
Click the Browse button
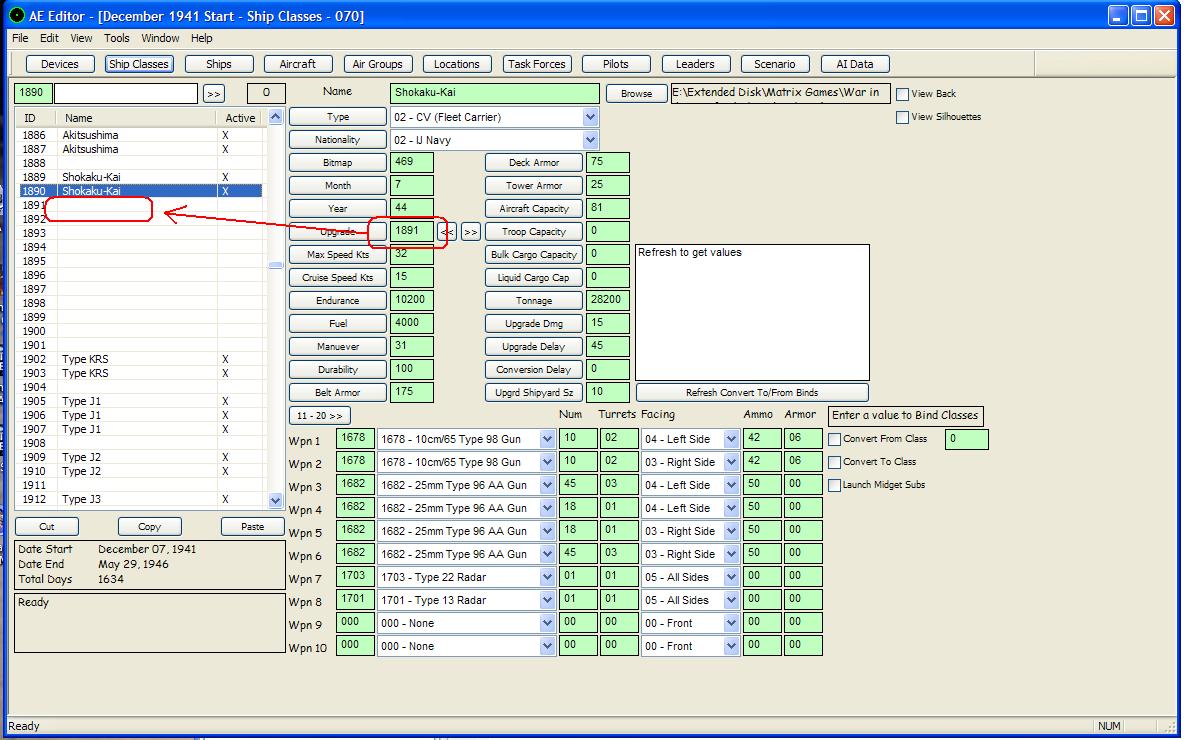(x=636, y=94)
